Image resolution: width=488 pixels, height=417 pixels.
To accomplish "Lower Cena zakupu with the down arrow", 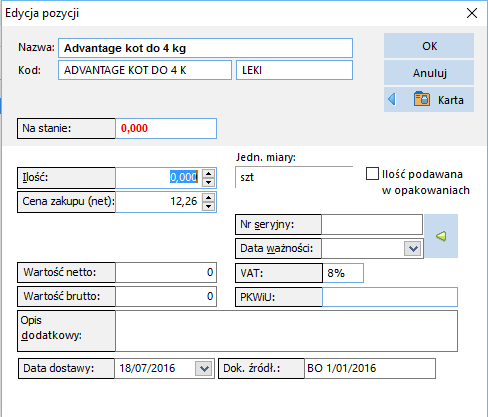I will point(209,206).
